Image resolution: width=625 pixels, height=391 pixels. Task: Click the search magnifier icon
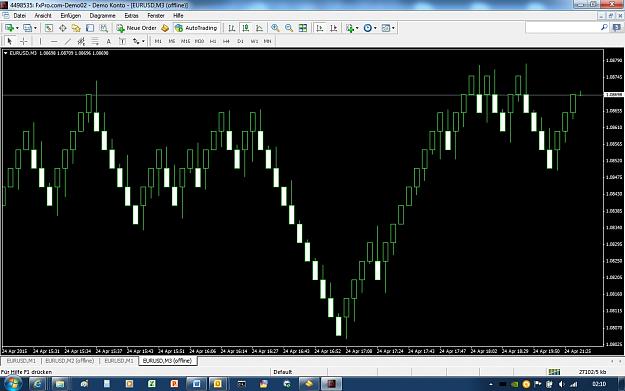click(604, 27)
